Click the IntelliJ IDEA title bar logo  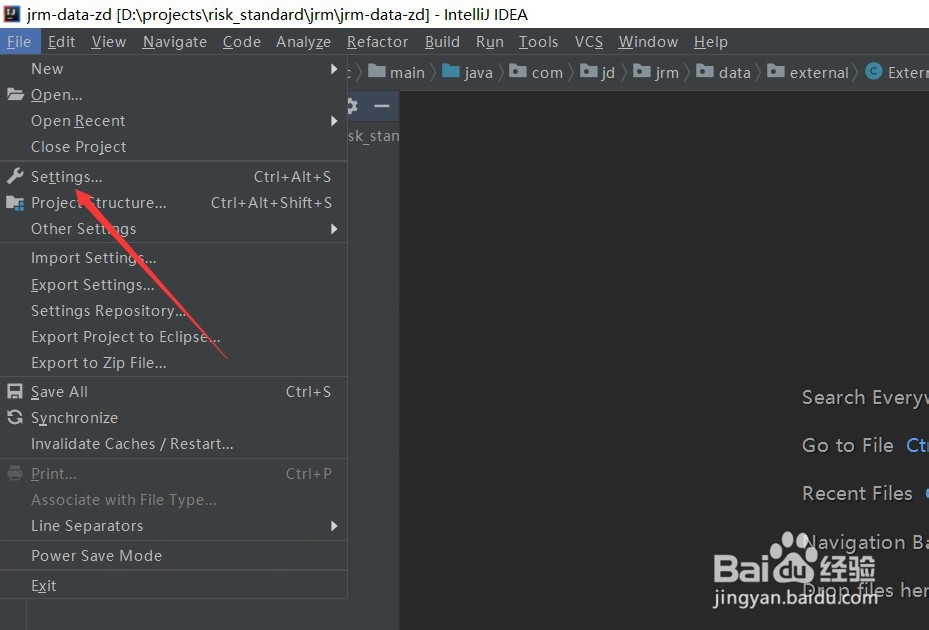12,14
